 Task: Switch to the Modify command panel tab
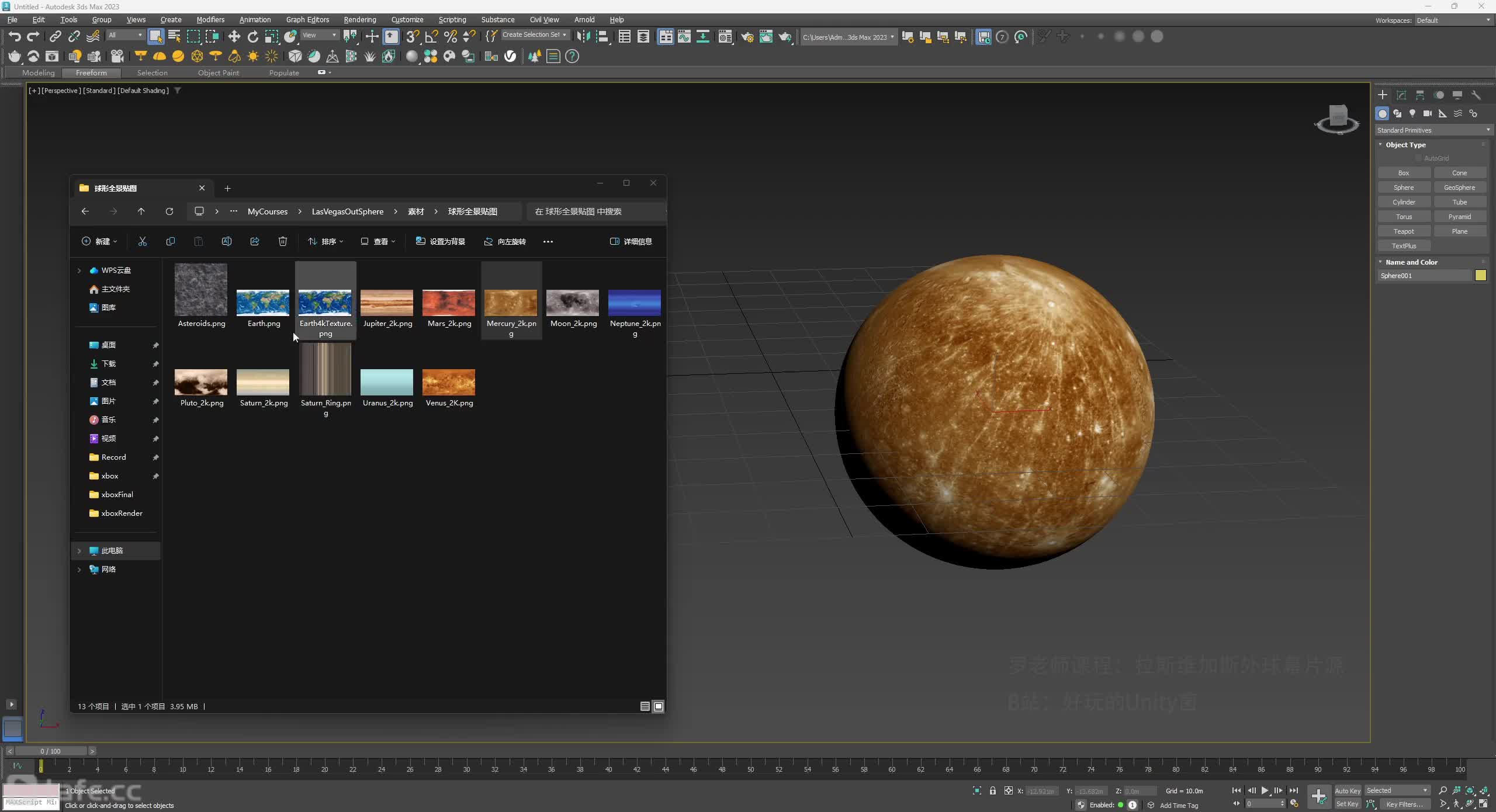(x=1401, y=95)
